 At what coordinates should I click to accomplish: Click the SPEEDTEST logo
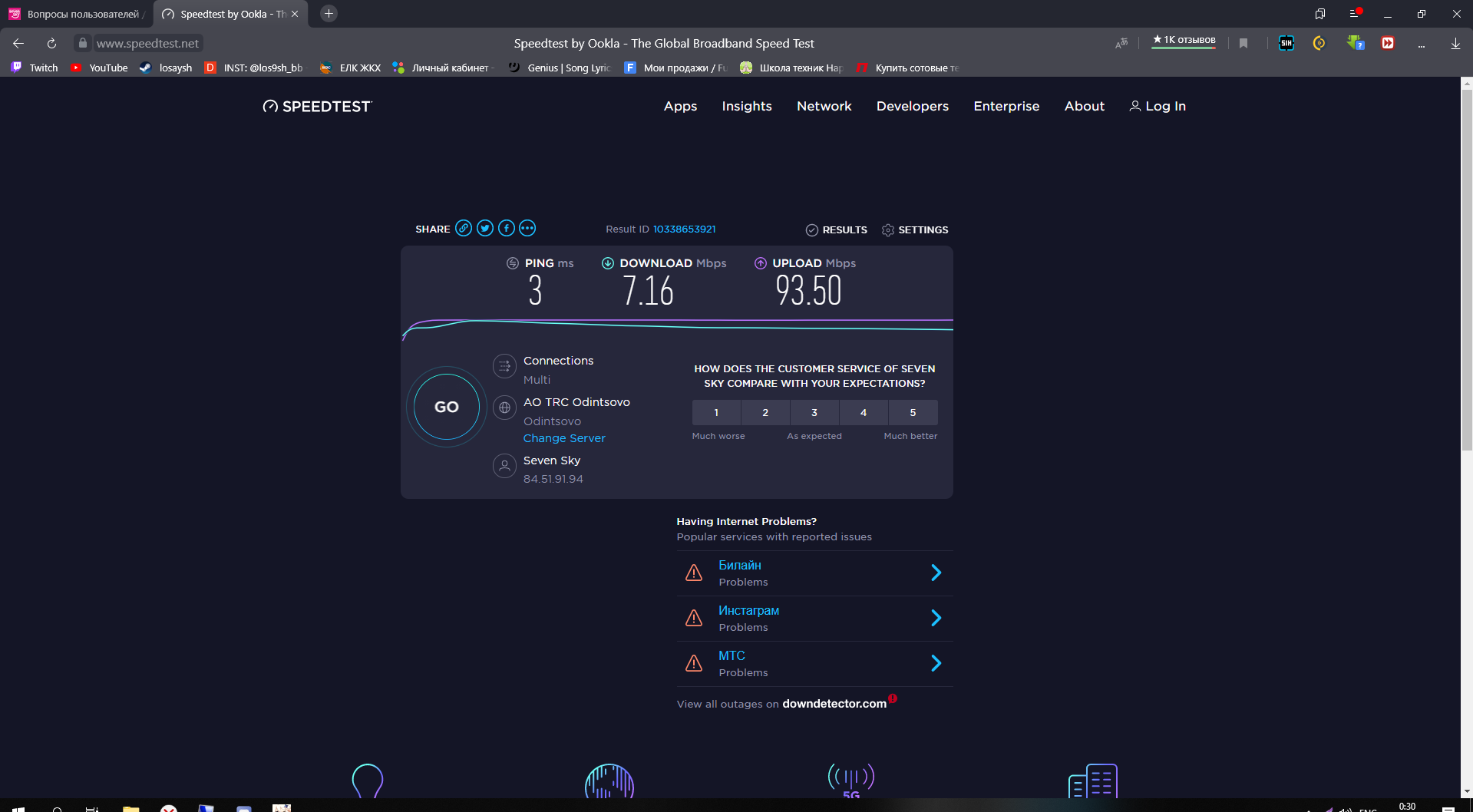317,106
